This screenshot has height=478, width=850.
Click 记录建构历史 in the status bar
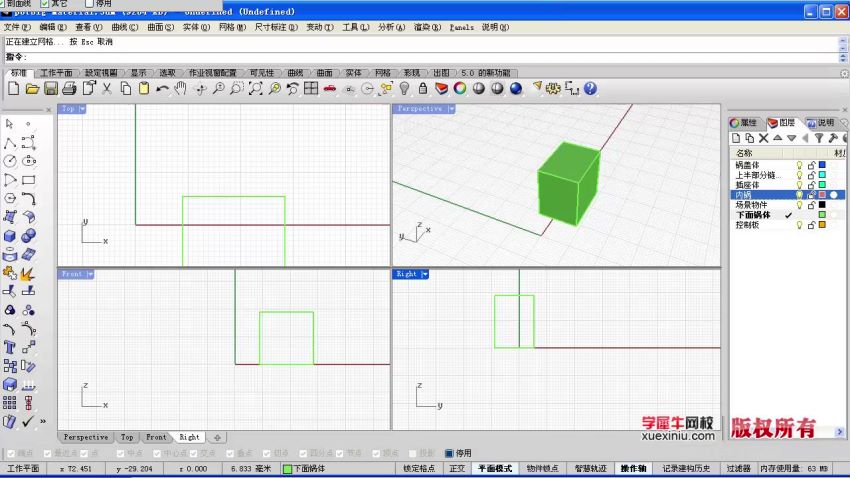[x=686, y=469]
